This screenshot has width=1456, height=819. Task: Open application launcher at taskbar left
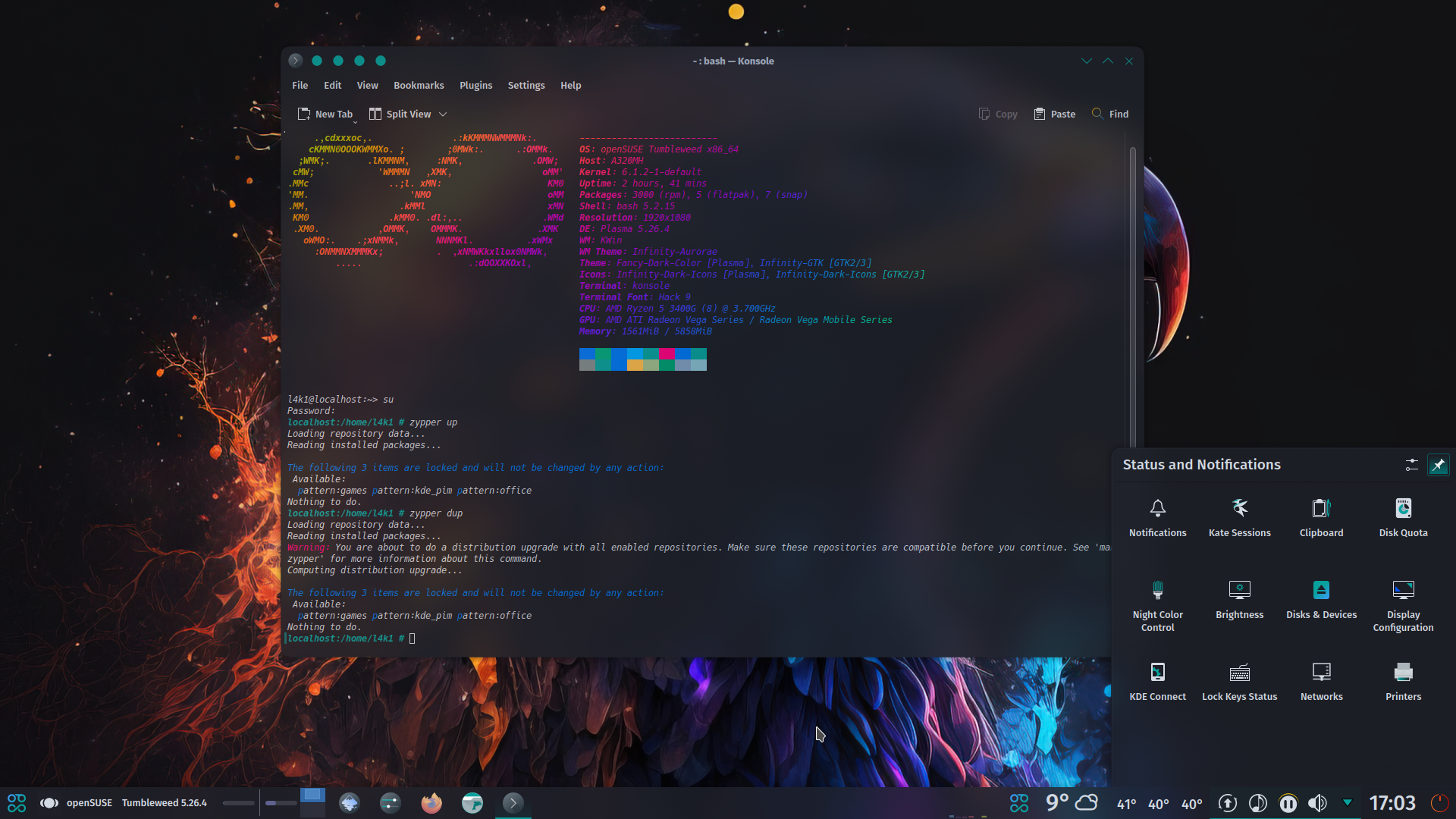click(17, 803)
